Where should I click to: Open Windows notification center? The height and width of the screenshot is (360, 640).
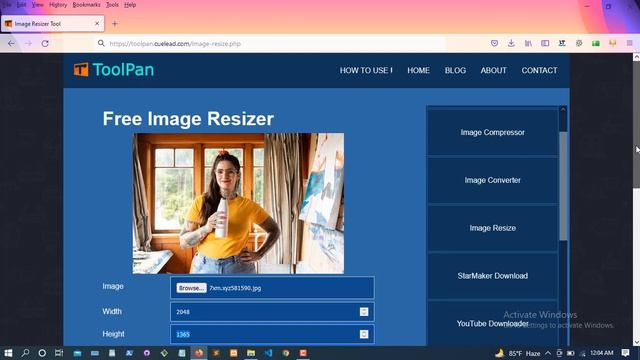(626, 353)
